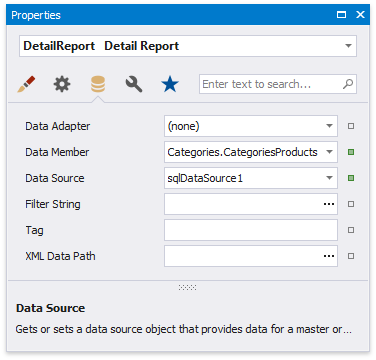
Task: Click the 'sqlDataSource1' value
Action: [x=205, y=178]
